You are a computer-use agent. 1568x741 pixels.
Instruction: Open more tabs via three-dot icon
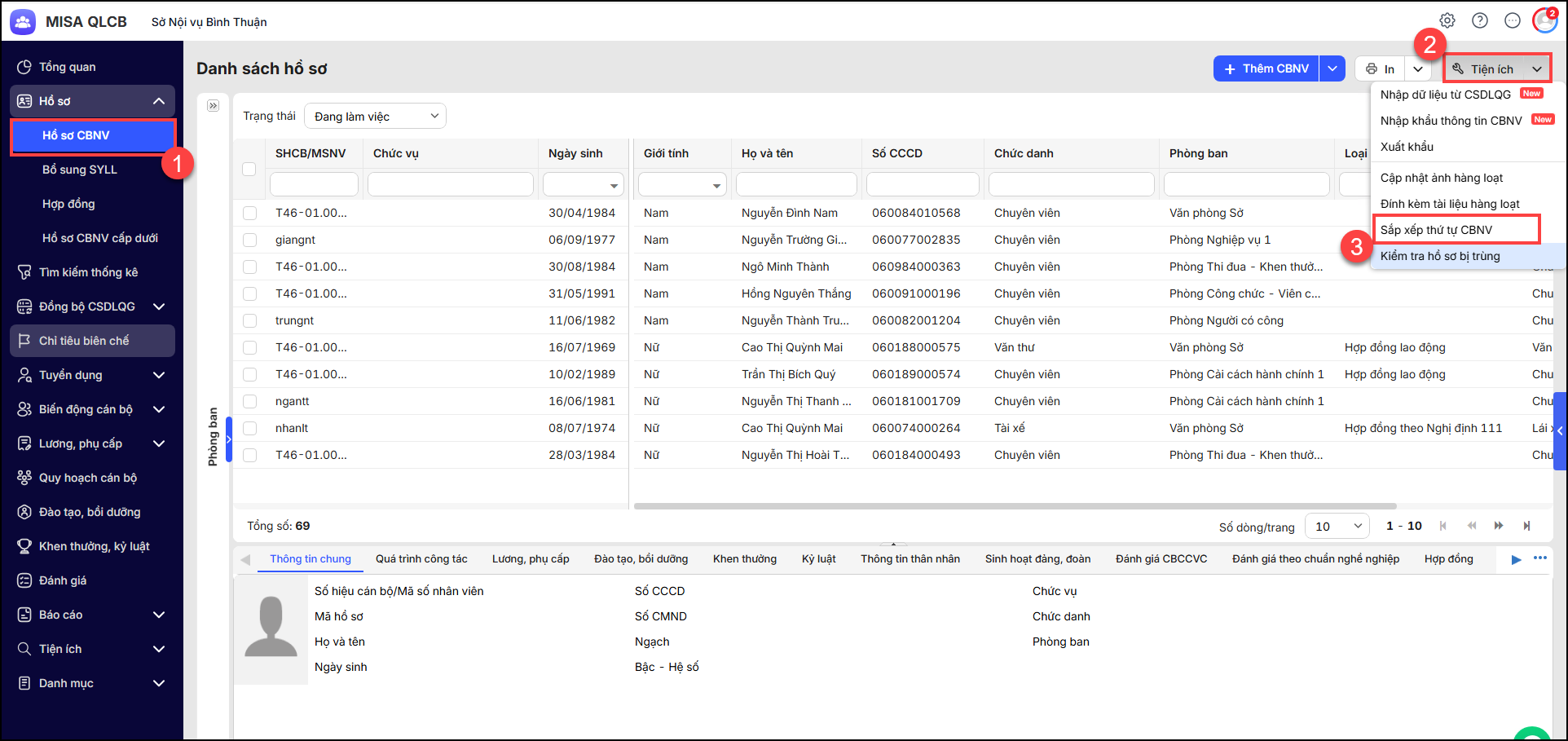(1539, 558)
